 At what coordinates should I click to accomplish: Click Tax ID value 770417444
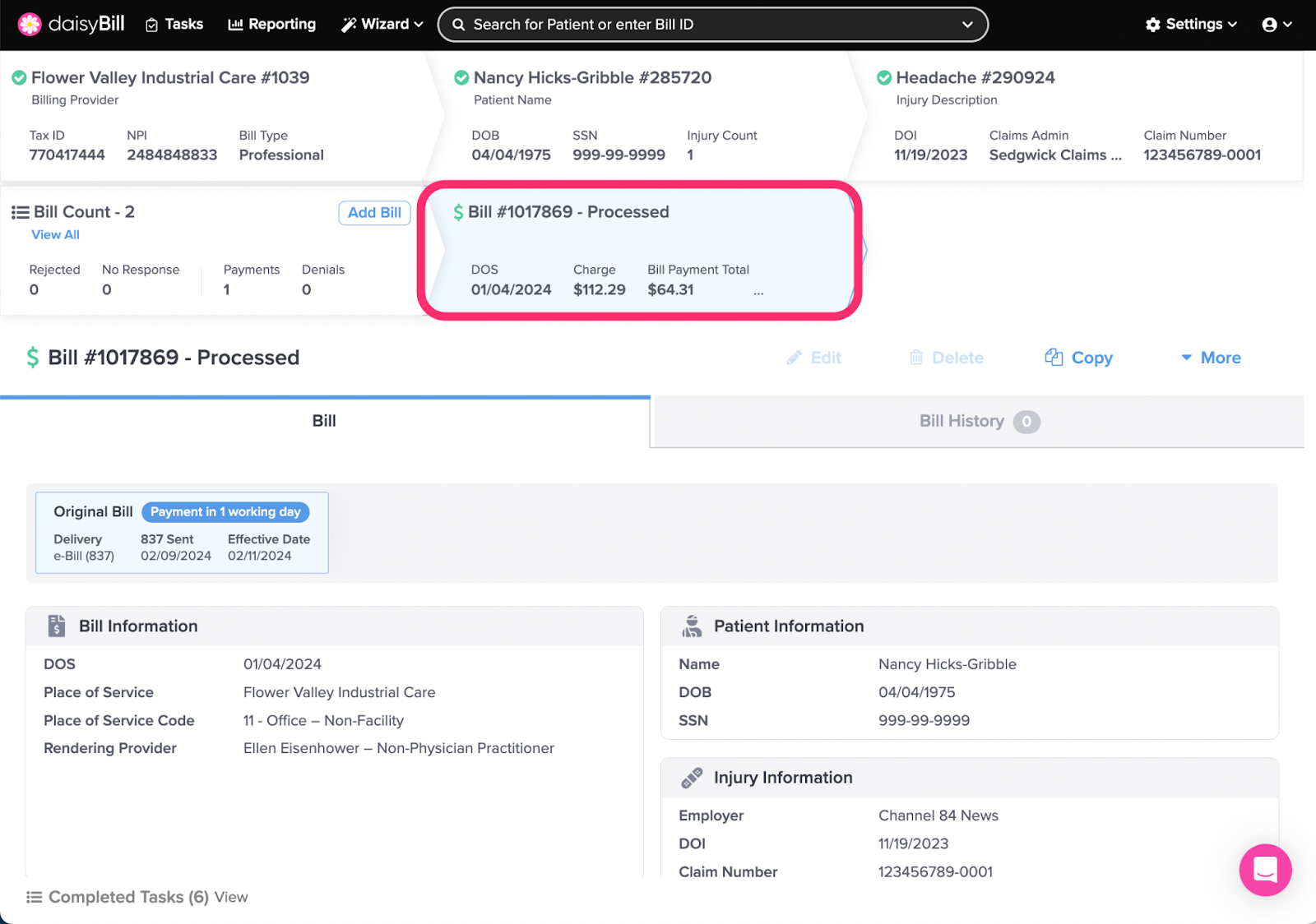tap(67, 155)
